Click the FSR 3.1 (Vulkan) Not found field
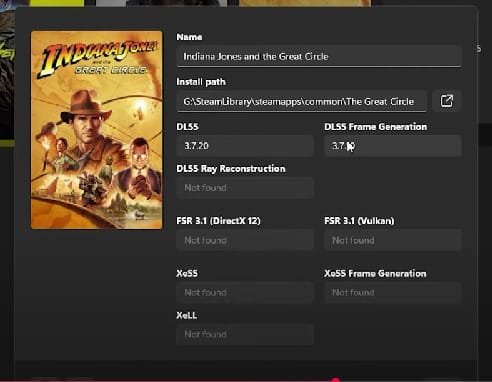The height and width of the screenshot is (382, 492). pos(393,240)
